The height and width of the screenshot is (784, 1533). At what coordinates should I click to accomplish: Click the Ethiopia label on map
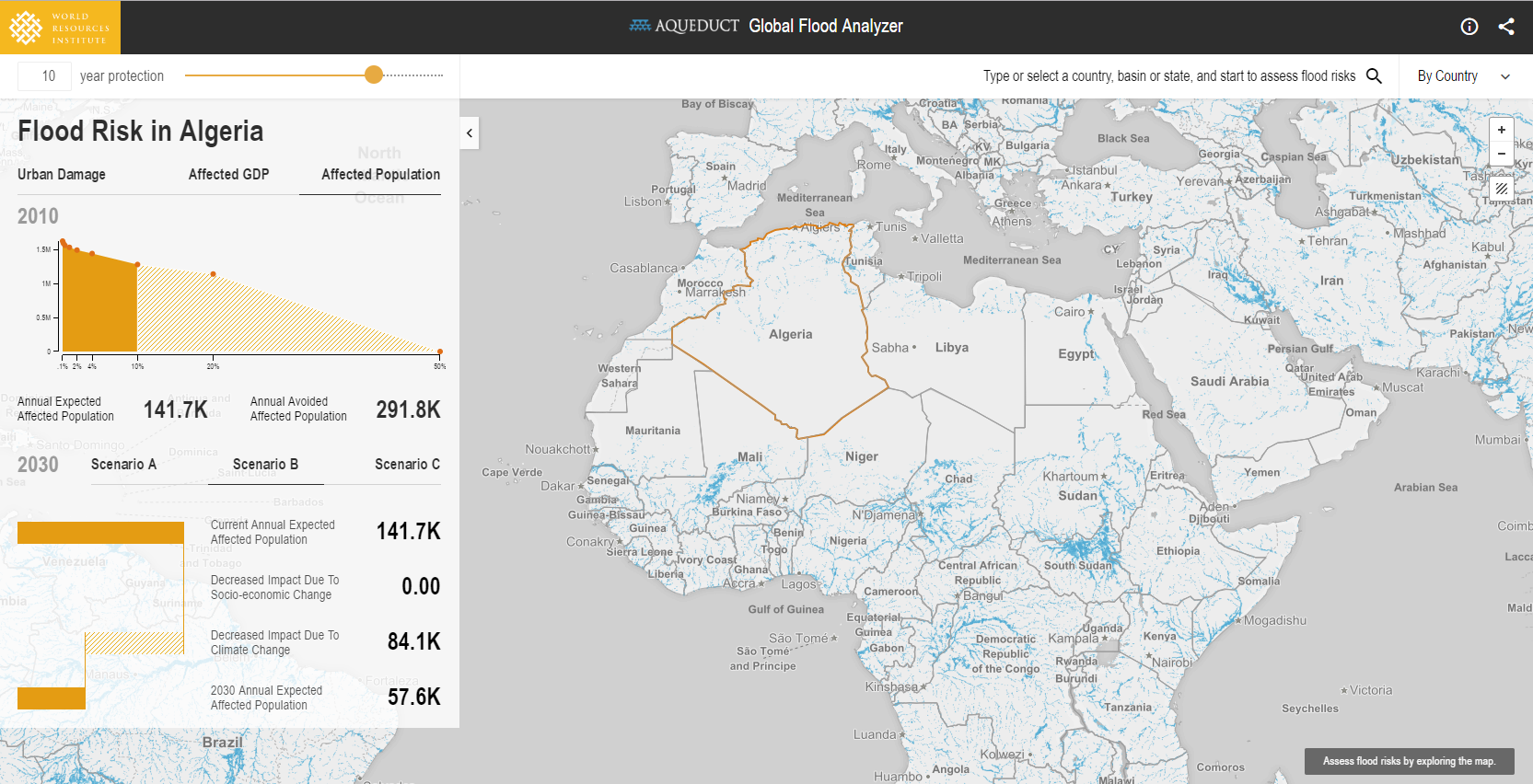coord(1179,550)
